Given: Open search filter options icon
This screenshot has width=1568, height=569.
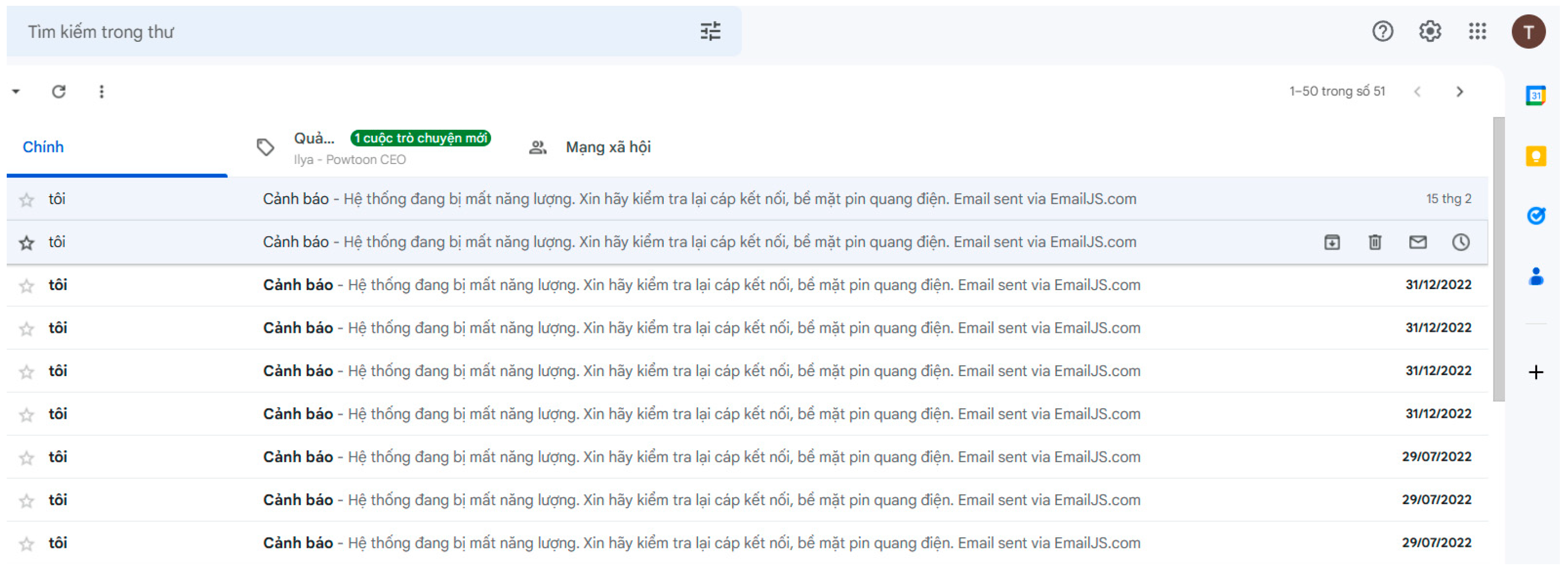Looking at the screenshot, I should point(710,31).
